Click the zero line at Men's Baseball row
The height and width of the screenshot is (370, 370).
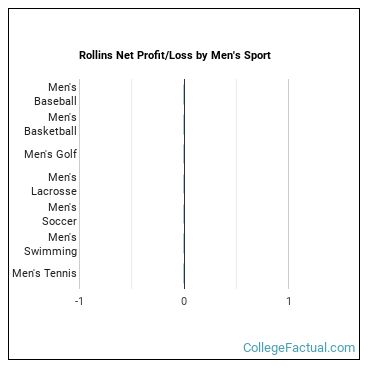pyautogui.click(x=184, y=94)
